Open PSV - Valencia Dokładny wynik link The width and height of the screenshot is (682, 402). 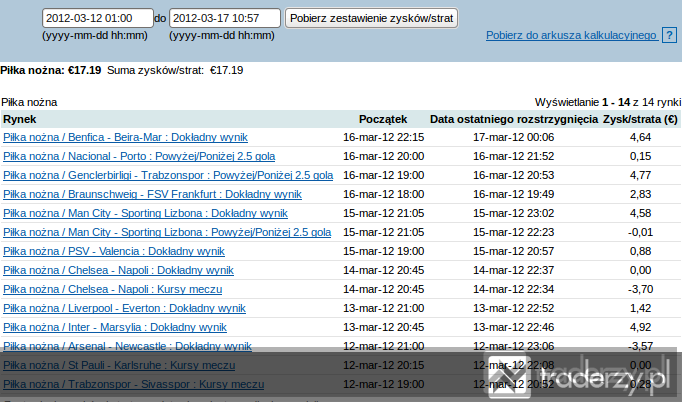114,251
